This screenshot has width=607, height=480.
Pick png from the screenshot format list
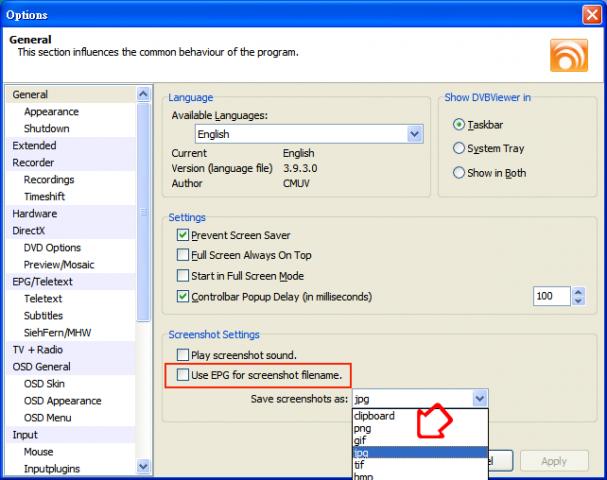pos(362,428)
